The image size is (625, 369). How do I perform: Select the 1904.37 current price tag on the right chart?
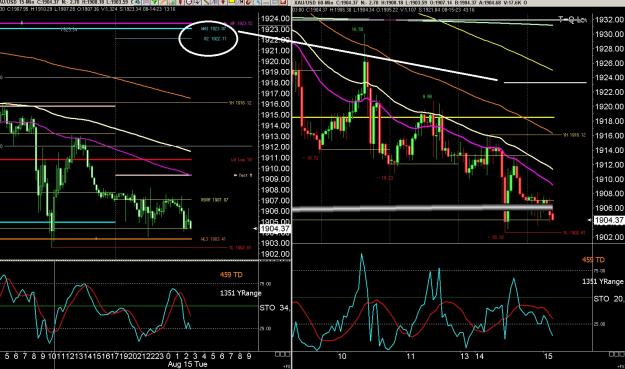click(x=609, y=220)
